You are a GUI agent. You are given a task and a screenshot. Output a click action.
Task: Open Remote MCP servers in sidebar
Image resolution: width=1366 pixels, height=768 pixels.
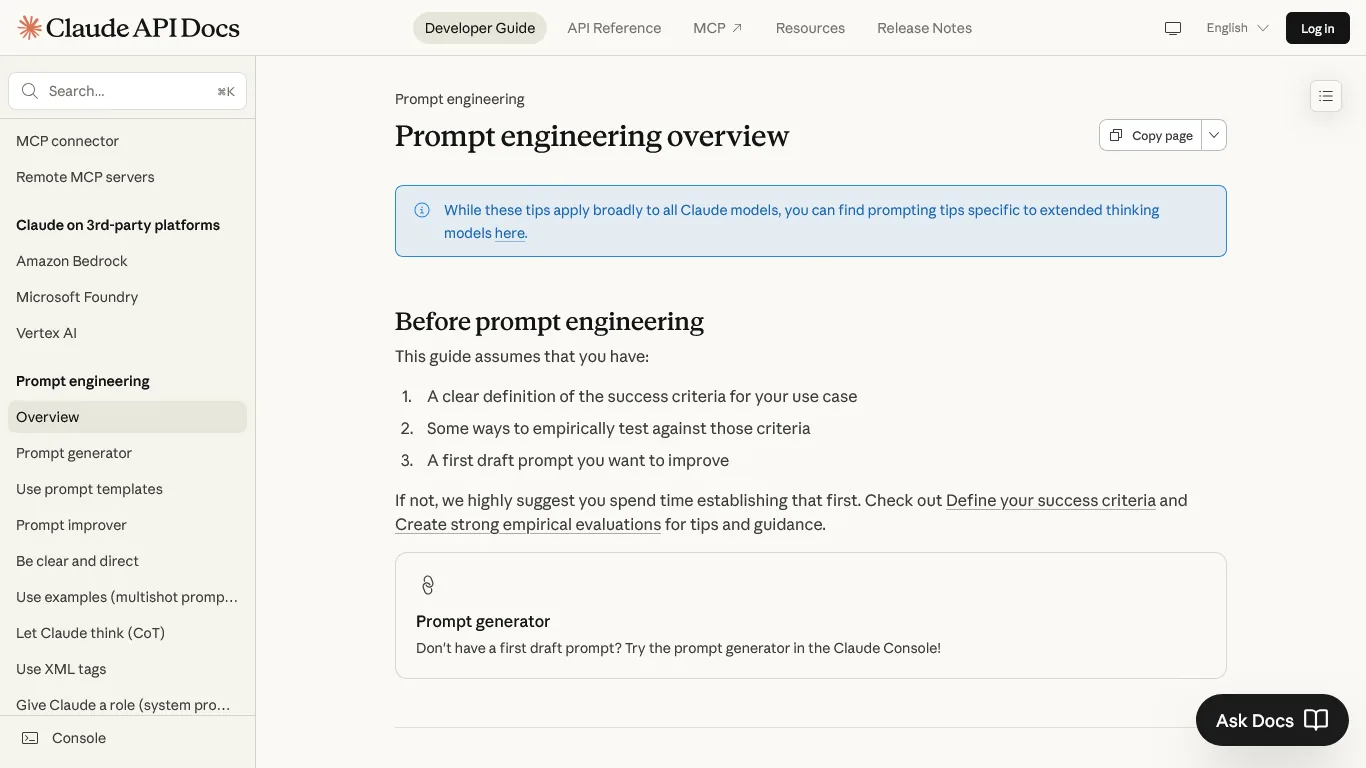click(x=127, y=177)
